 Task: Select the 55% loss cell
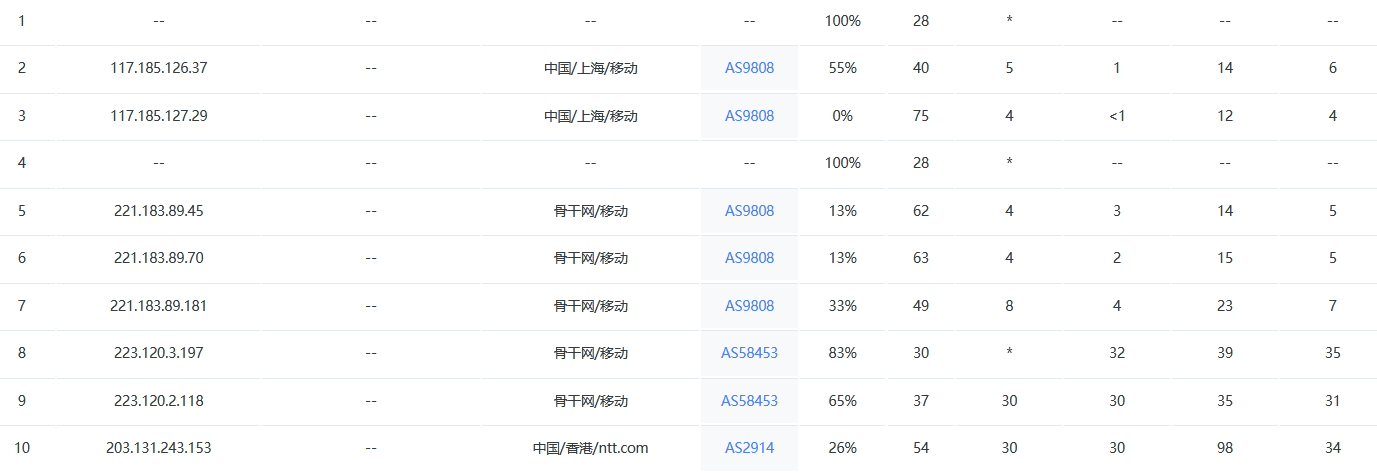click(842, 68)
